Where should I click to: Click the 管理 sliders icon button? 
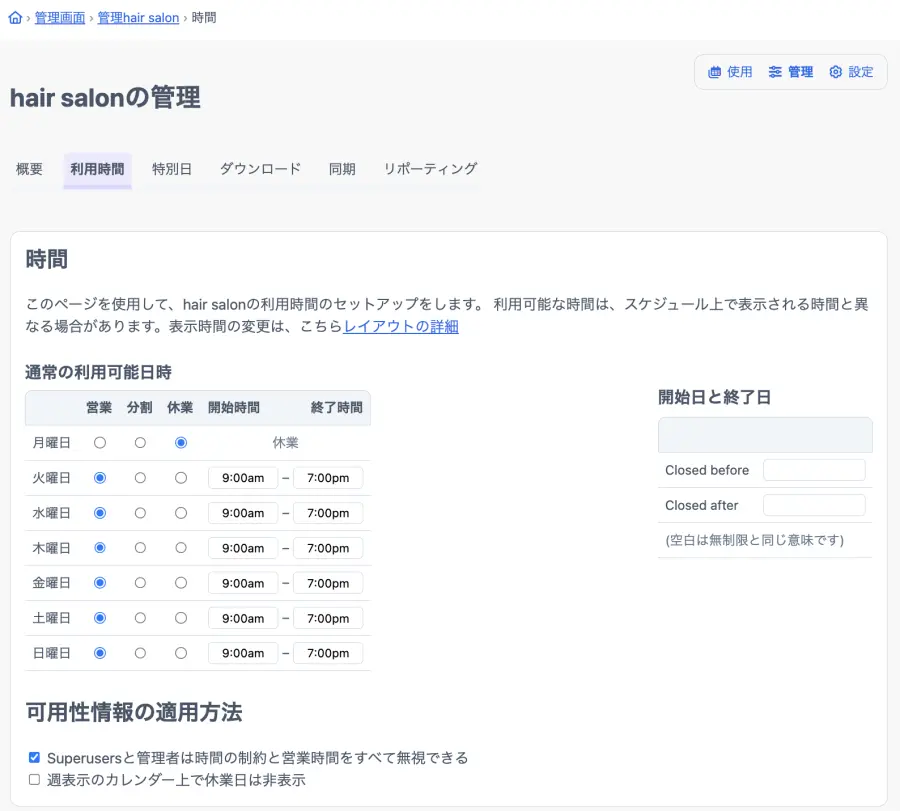790,72
